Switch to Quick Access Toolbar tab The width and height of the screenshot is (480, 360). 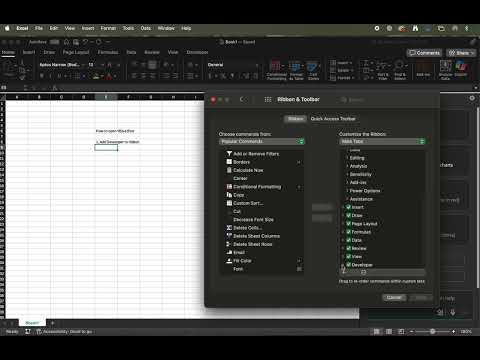[x=333, y=119]
